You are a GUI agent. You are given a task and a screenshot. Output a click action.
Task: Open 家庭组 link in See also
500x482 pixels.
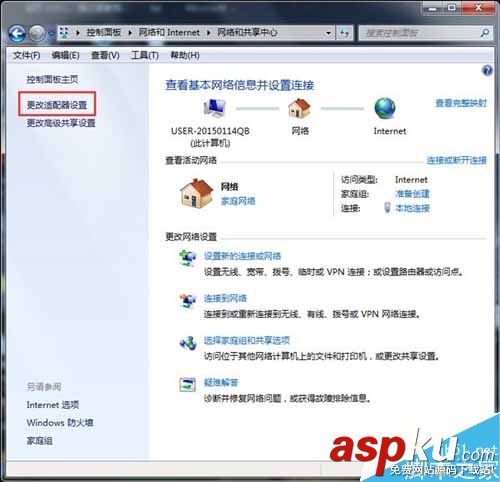coord(39,441)
